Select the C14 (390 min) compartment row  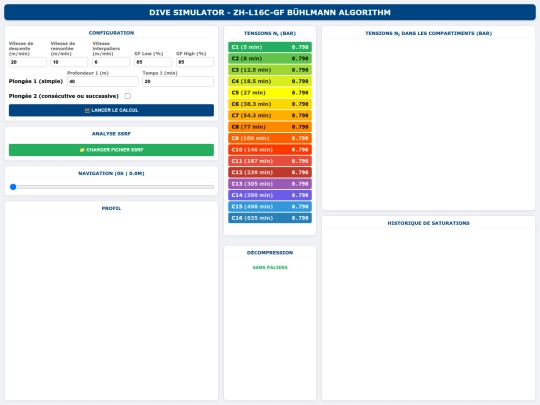point(270,195)
